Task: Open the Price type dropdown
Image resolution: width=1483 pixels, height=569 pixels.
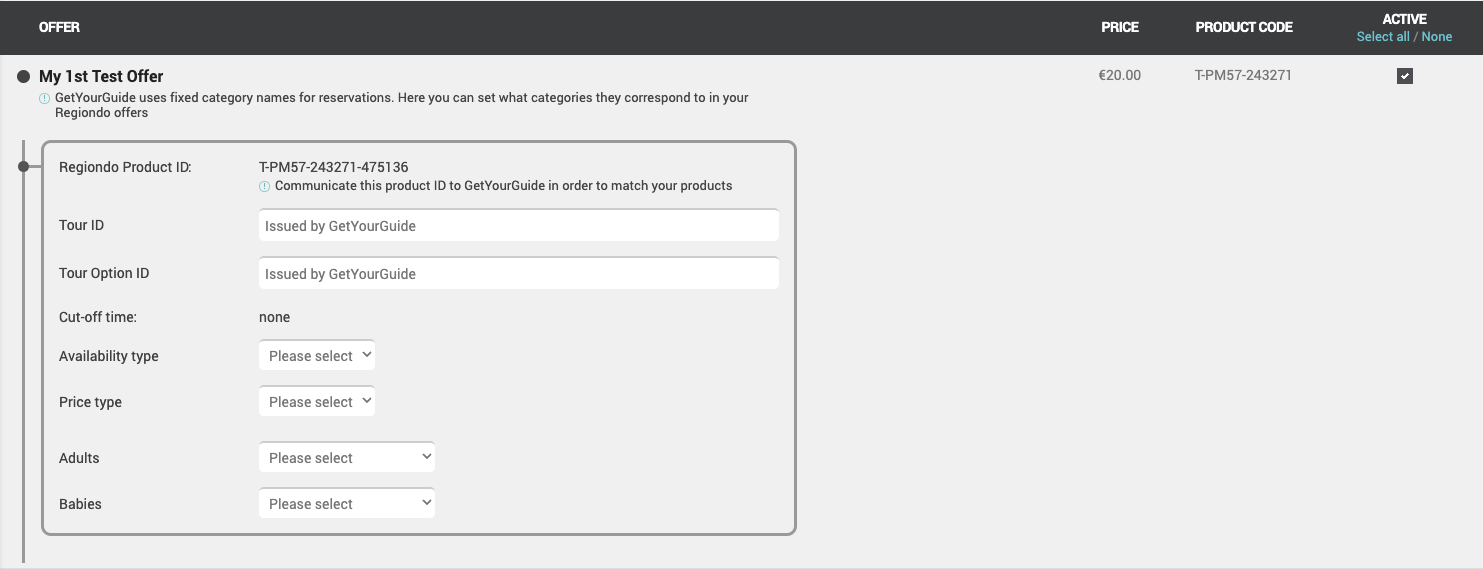Action: point(317,401)
